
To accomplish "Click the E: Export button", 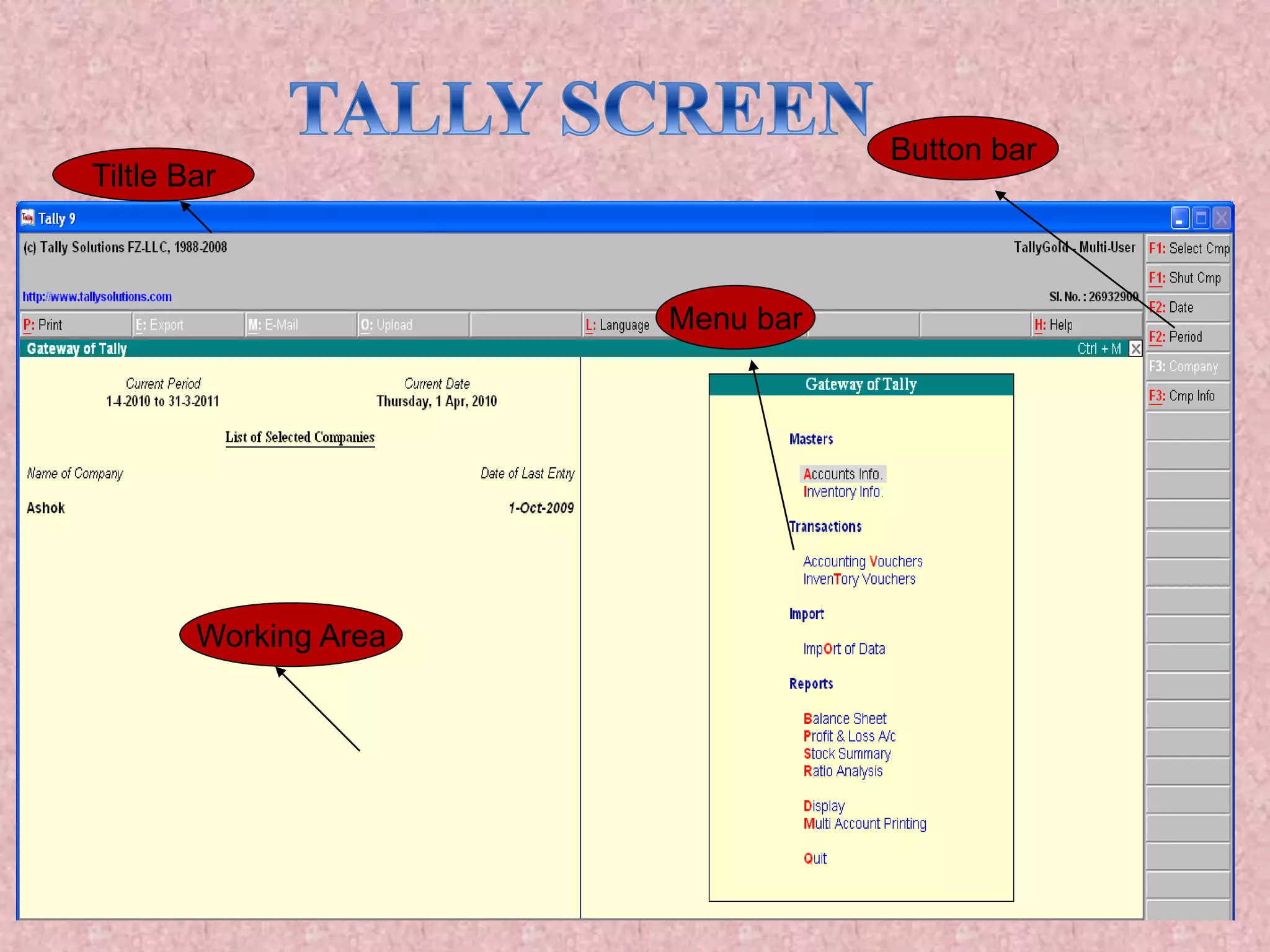I will point(189,325).
